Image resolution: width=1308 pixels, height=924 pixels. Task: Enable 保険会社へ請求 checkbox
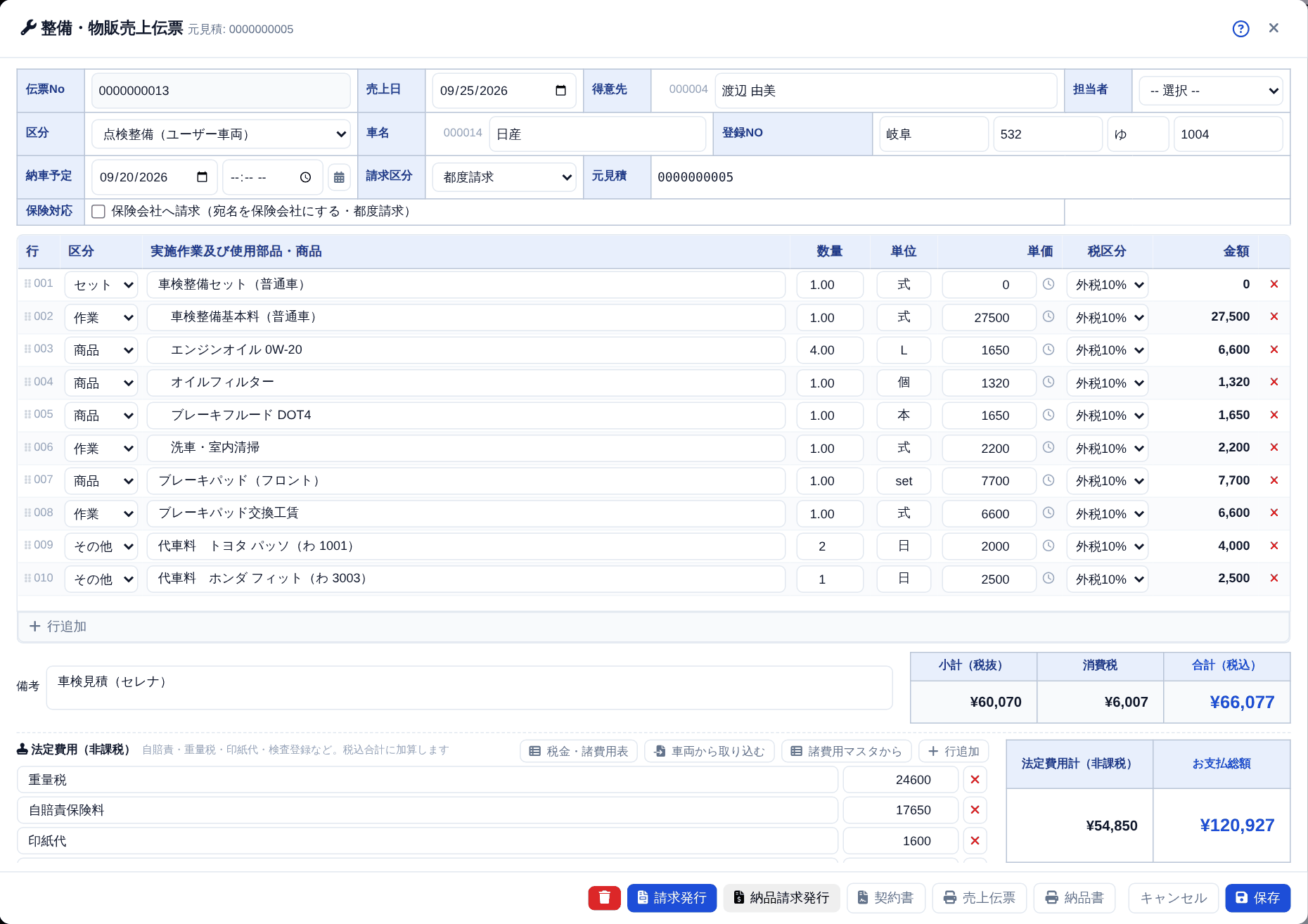coord(98,212)
